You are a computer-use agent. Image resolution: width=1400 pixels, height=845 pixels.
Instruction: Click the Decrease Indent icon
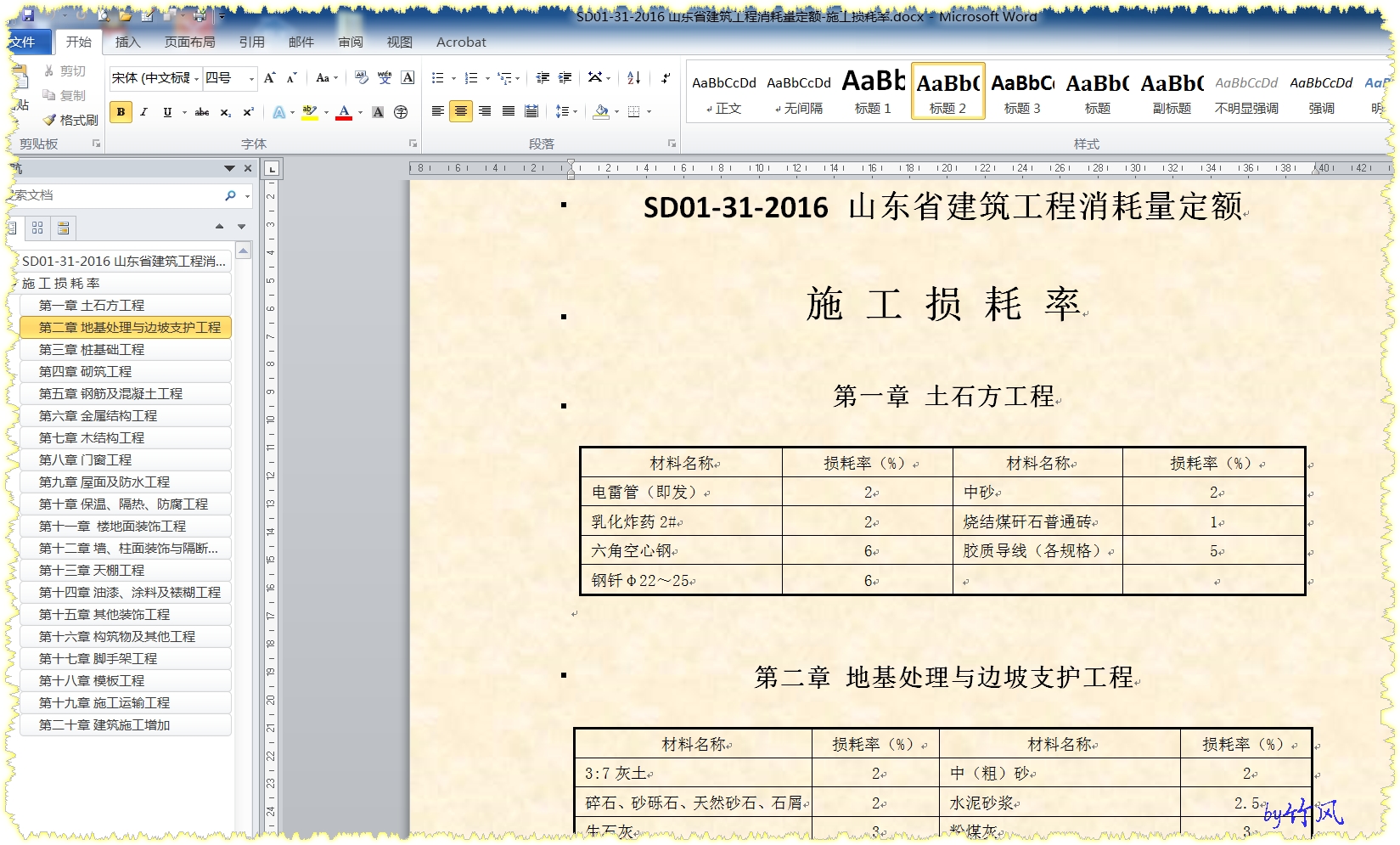click(x=543, y=78)
